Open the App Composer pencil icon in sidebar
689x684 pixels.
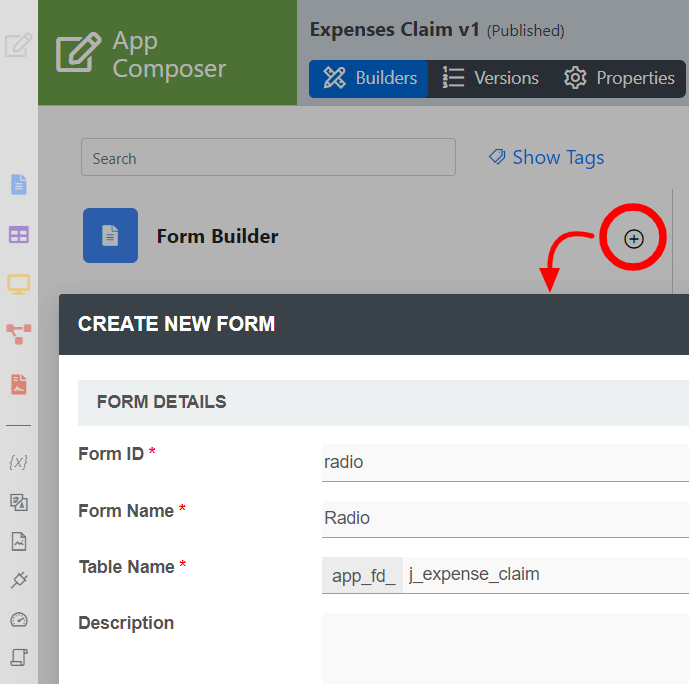coord(18,45)
